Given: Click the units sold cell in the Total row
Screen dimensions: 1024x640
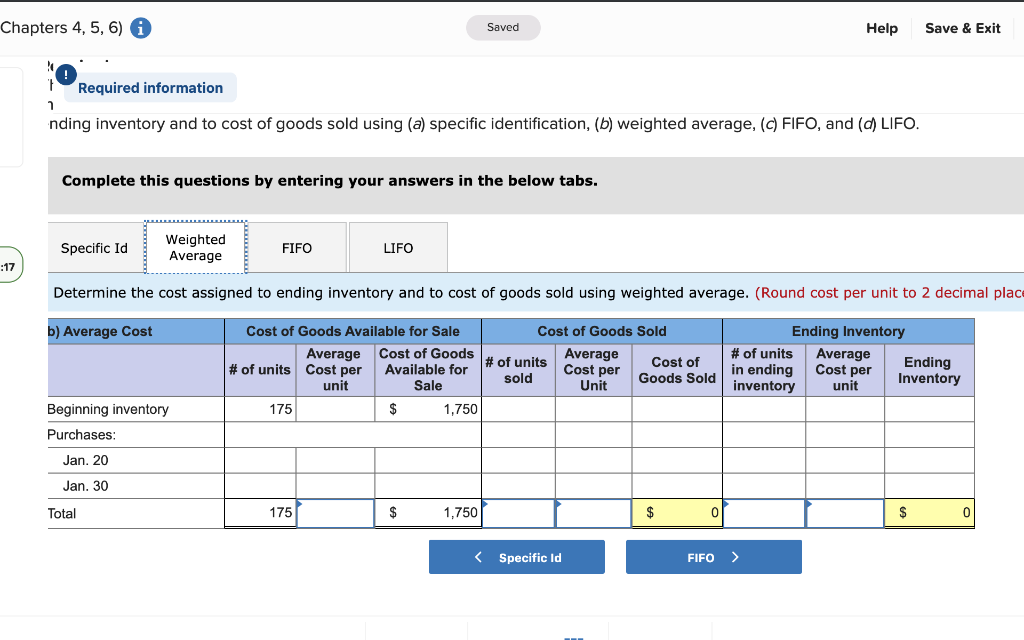Looking at the screenshot, I should [x=518, y=512].
